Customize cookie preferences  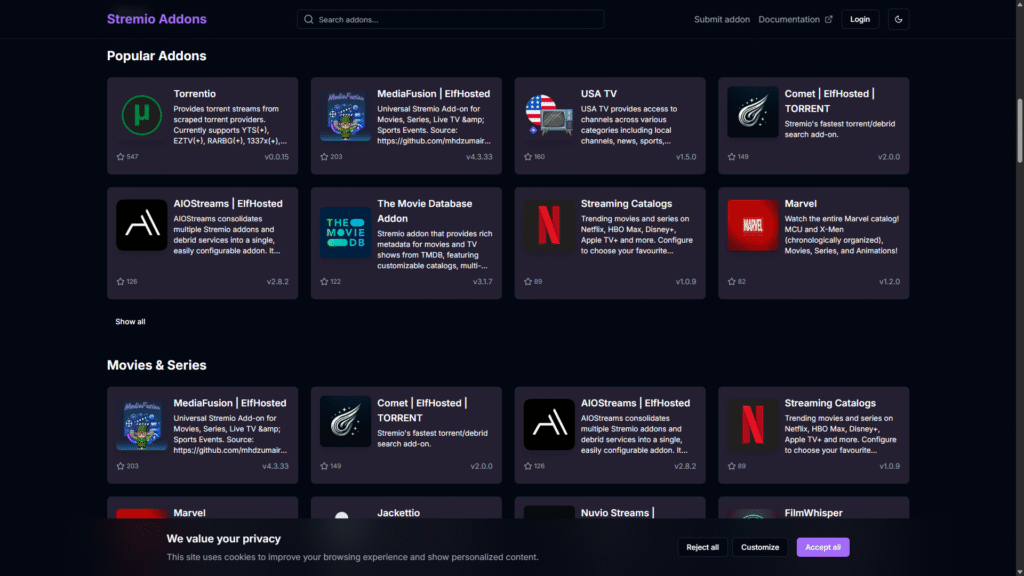(x=760, y=547)
